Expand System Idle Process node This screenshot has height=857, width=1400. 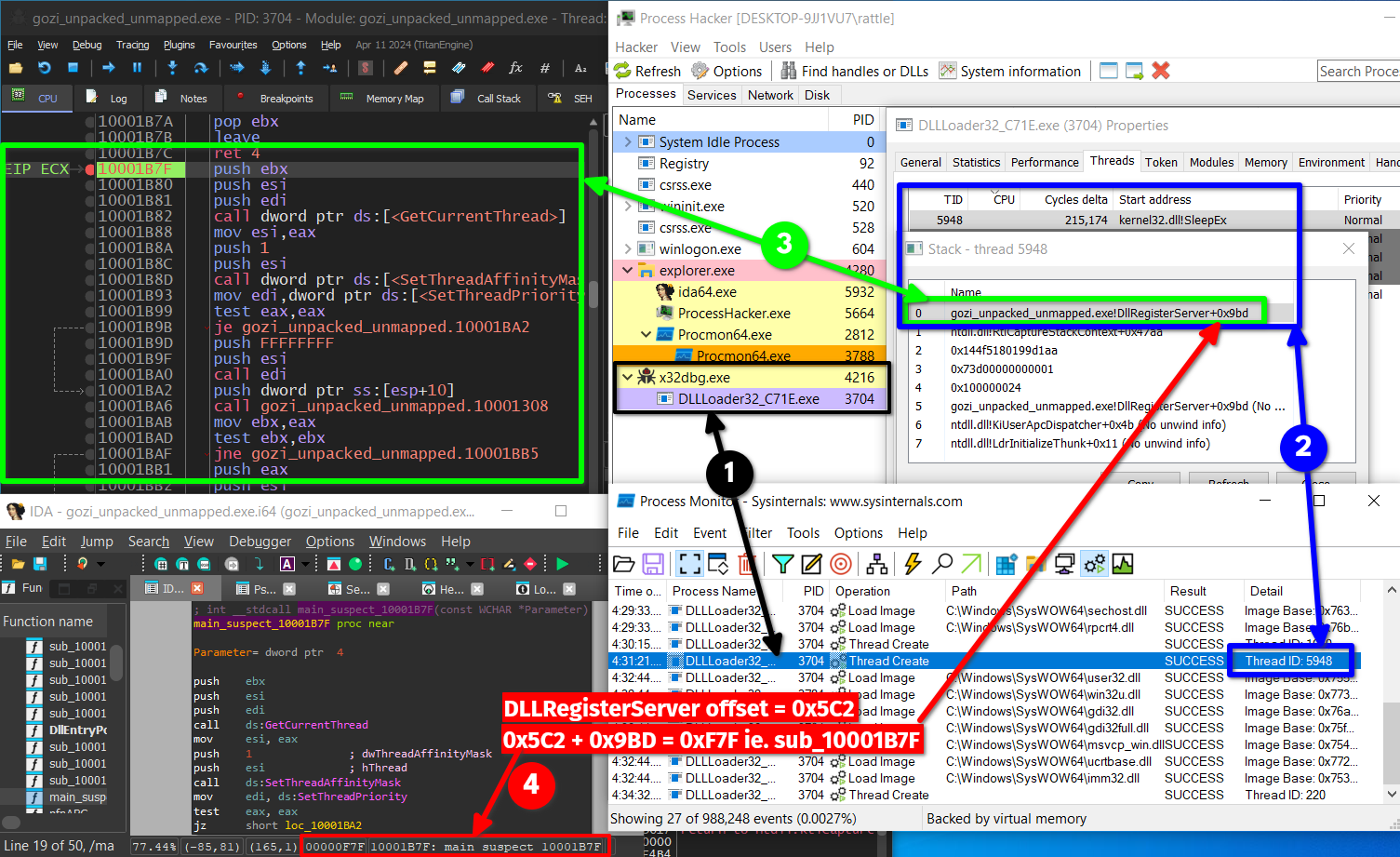(628, 142)
